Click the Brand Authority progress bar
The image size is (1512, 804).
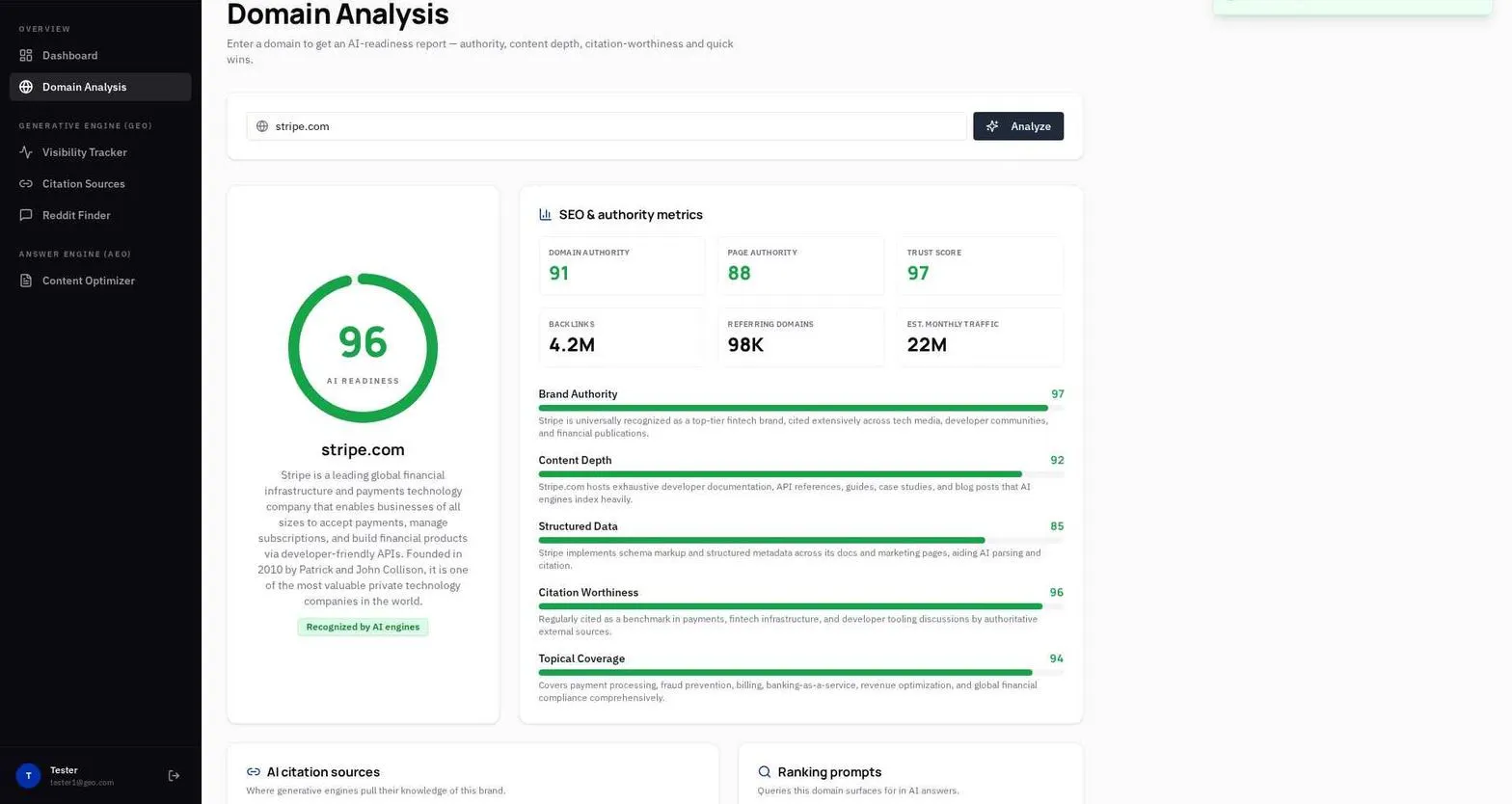[x=800, y=408]
